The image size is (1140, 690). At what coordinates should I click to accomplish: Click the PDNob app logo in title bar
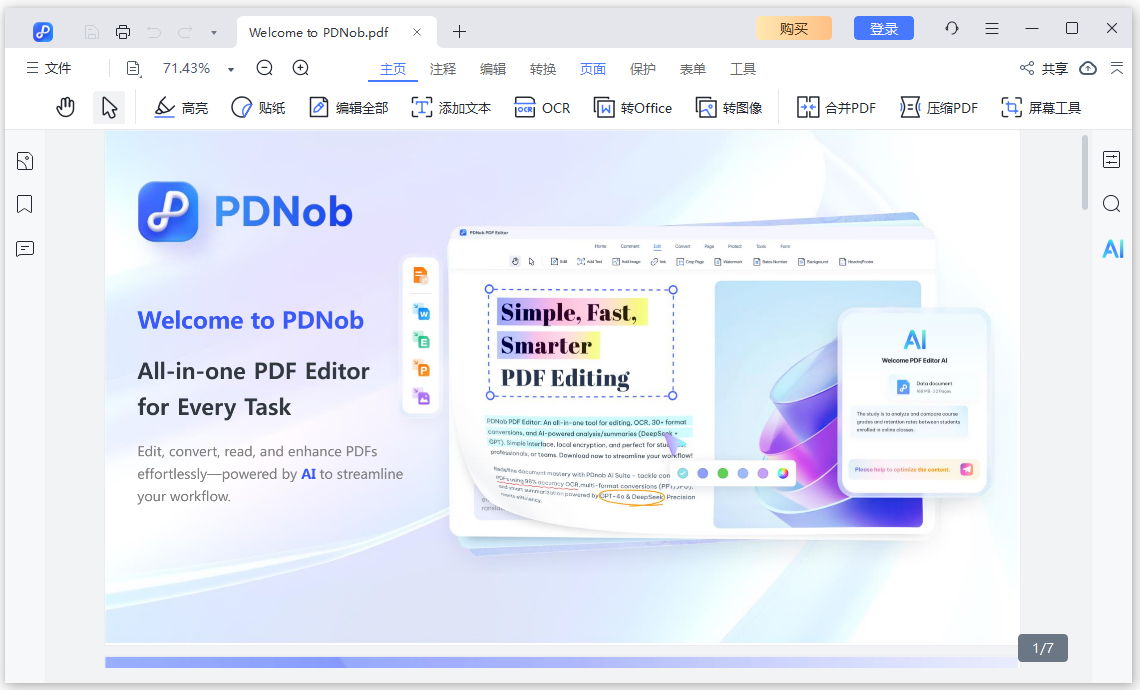pos(43,32)
